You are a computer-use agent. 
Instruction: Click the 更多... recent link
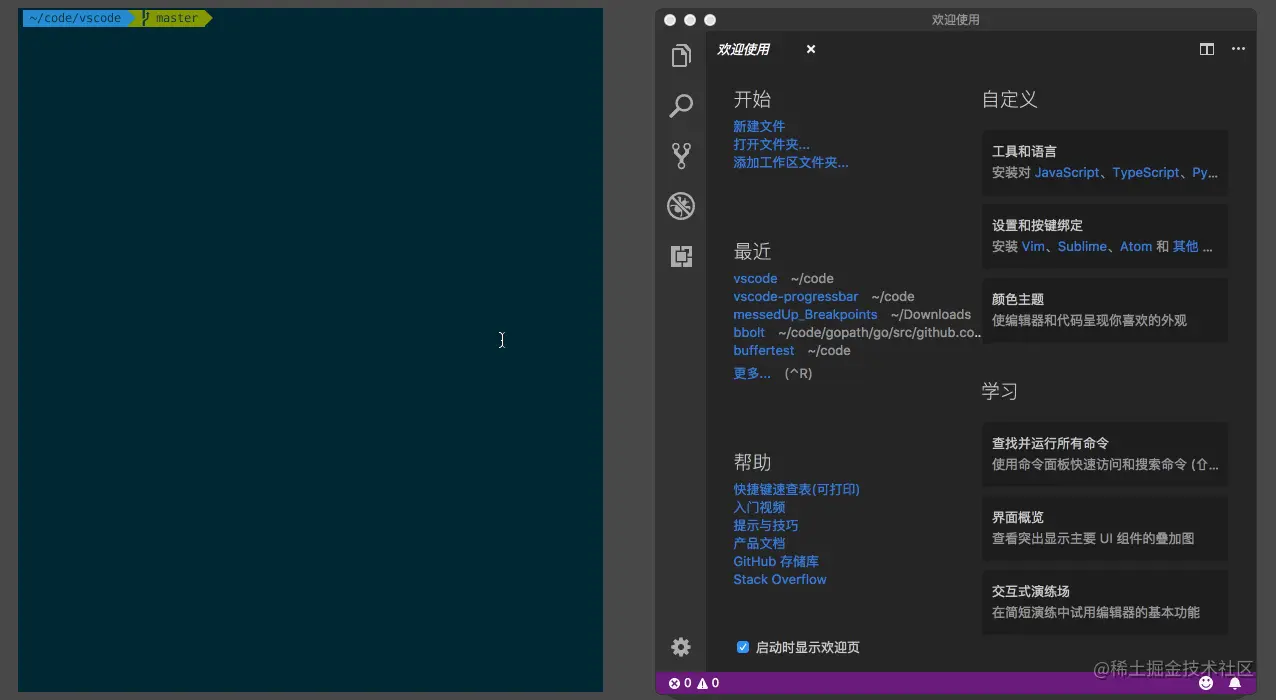coord(752,374)
